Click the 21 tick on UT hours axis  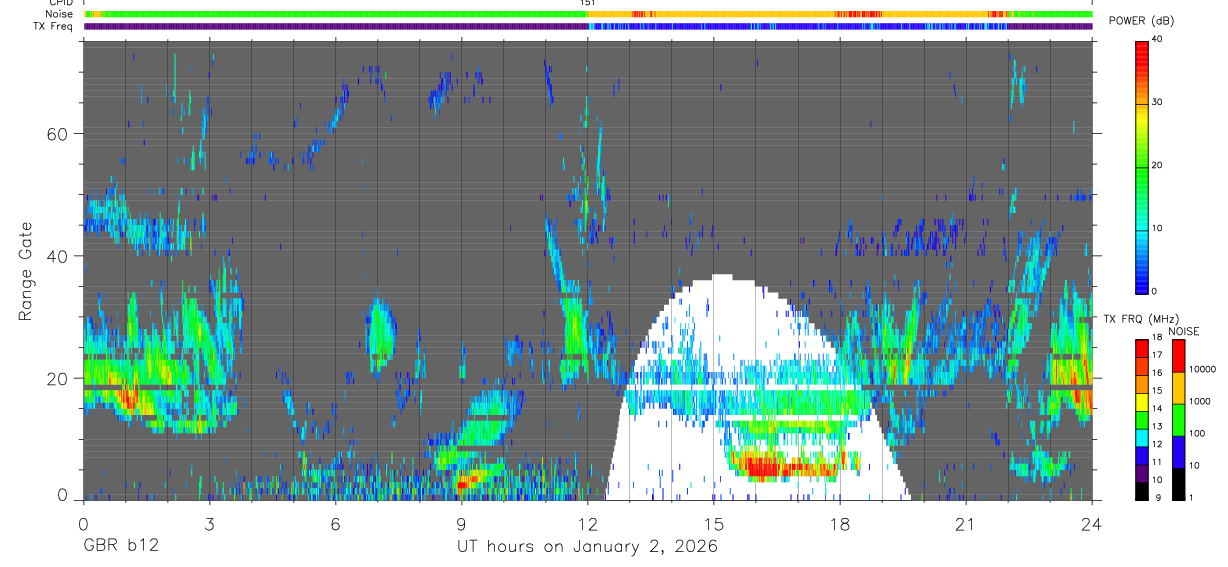966,523
